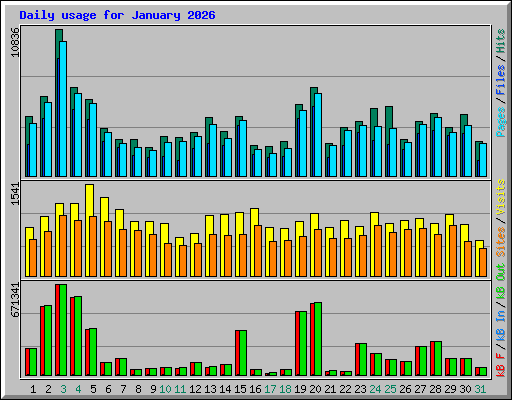Click the 'Visits' legend label
The image size is (512, 400).
coord(501,197)
